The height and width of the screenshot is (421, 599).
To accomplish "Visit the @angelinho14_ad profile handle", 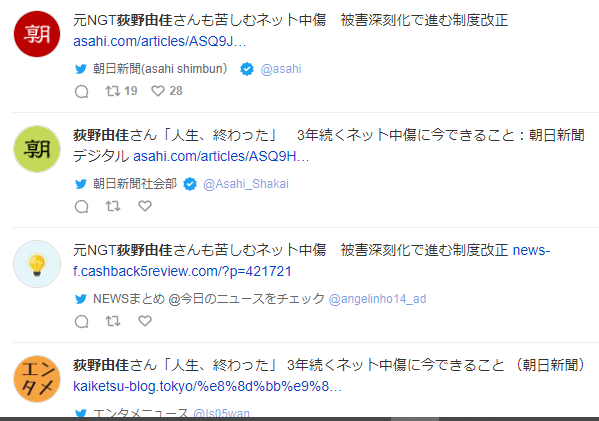I will pyautogui.click(x=377, y=299).
